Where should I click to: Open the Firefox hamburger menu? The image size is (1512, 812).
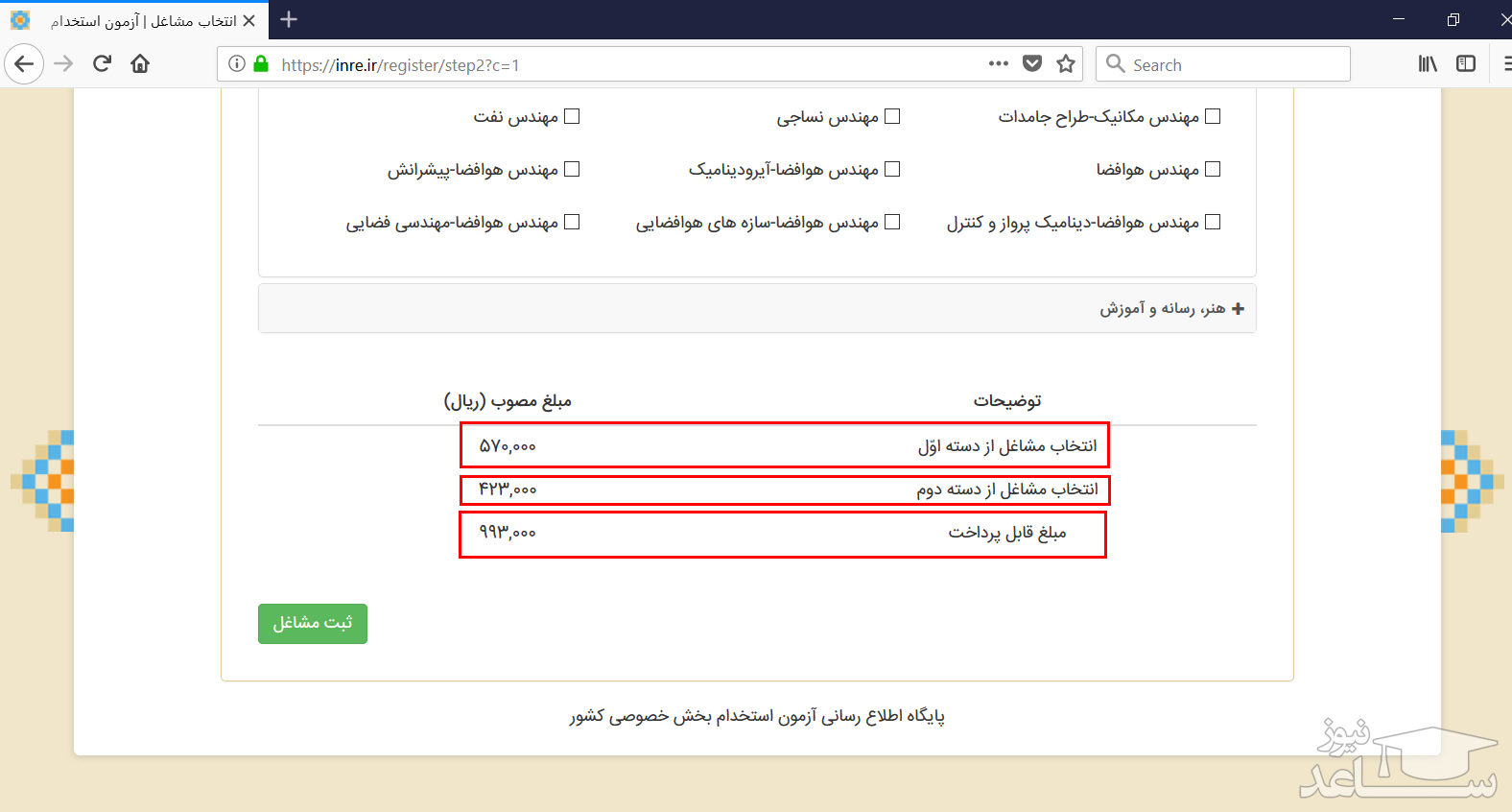1505,64
